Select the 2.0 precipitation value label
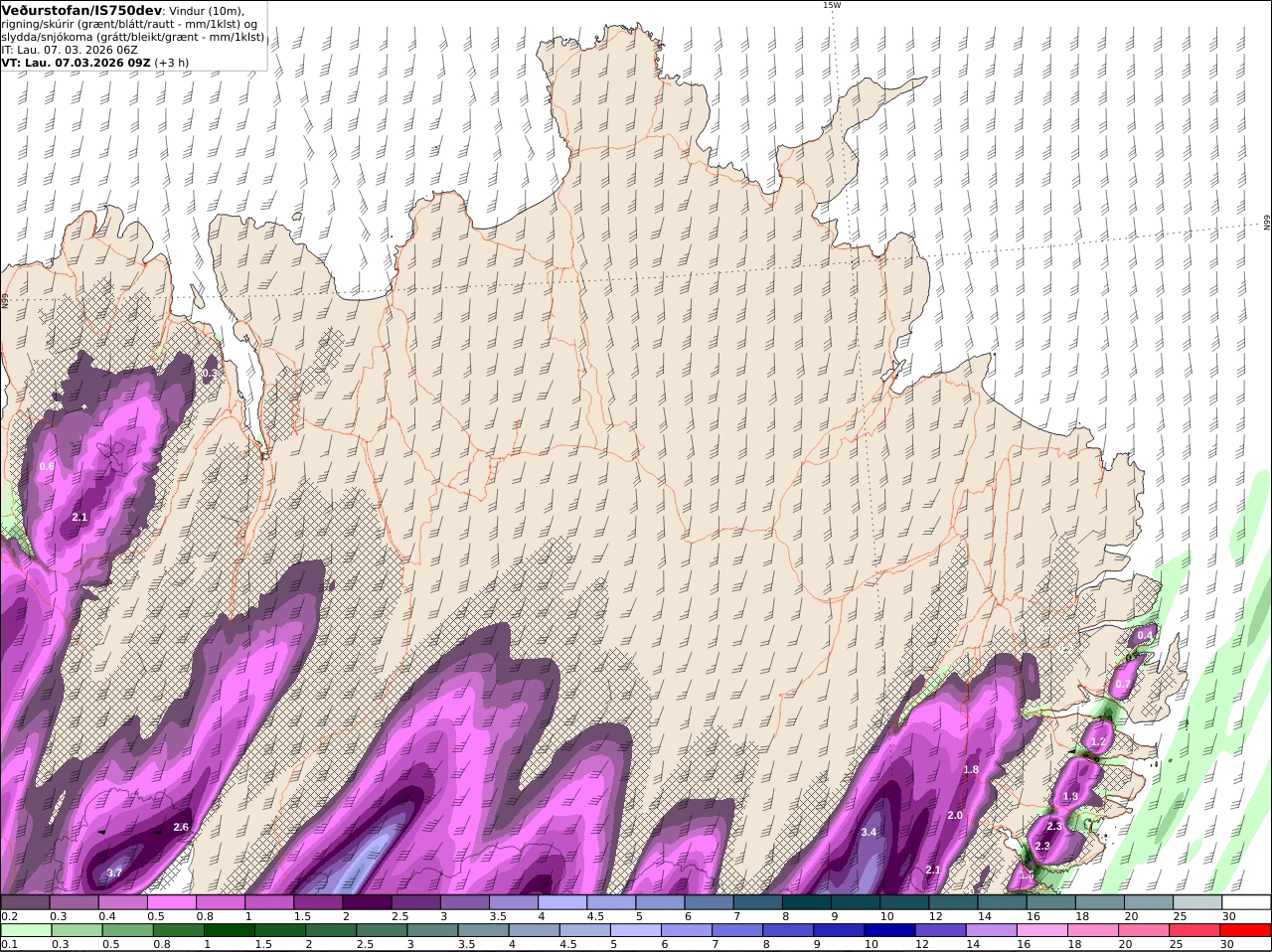1272x952 pixels. (x=955, y=815)
